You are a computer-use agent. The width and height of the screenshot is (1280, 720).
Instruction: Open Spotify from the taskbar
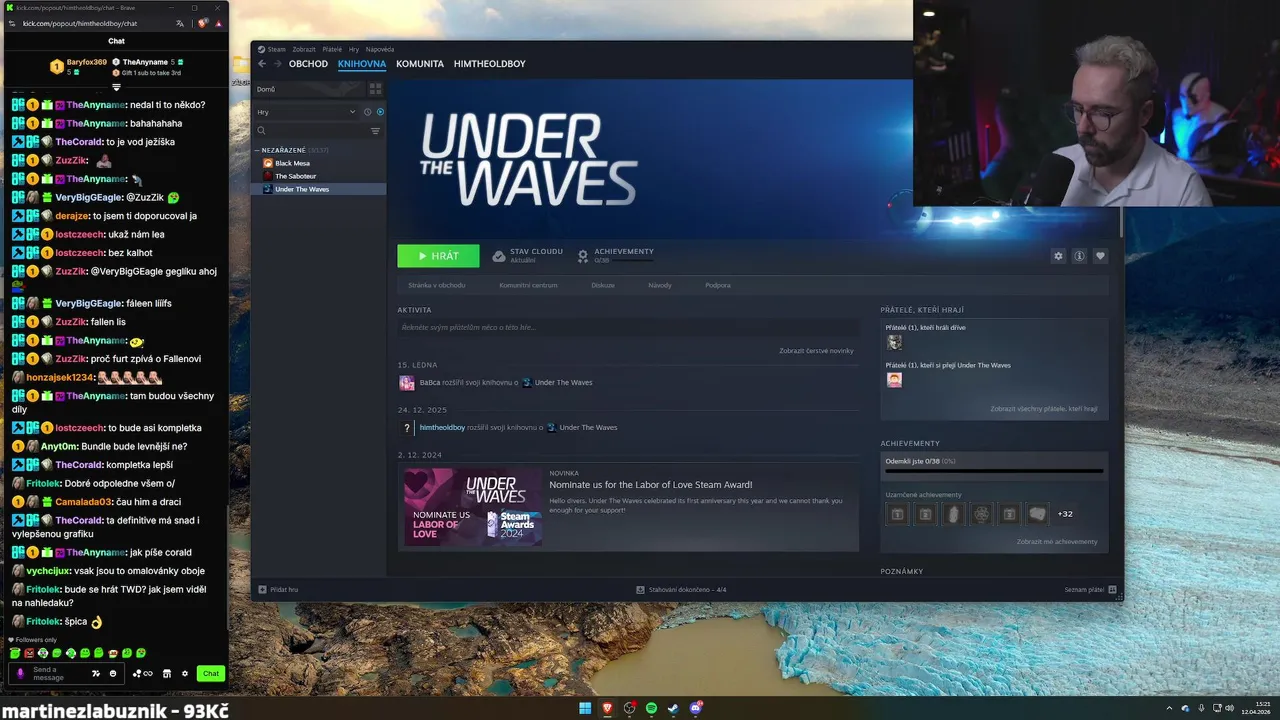[651, 708]
